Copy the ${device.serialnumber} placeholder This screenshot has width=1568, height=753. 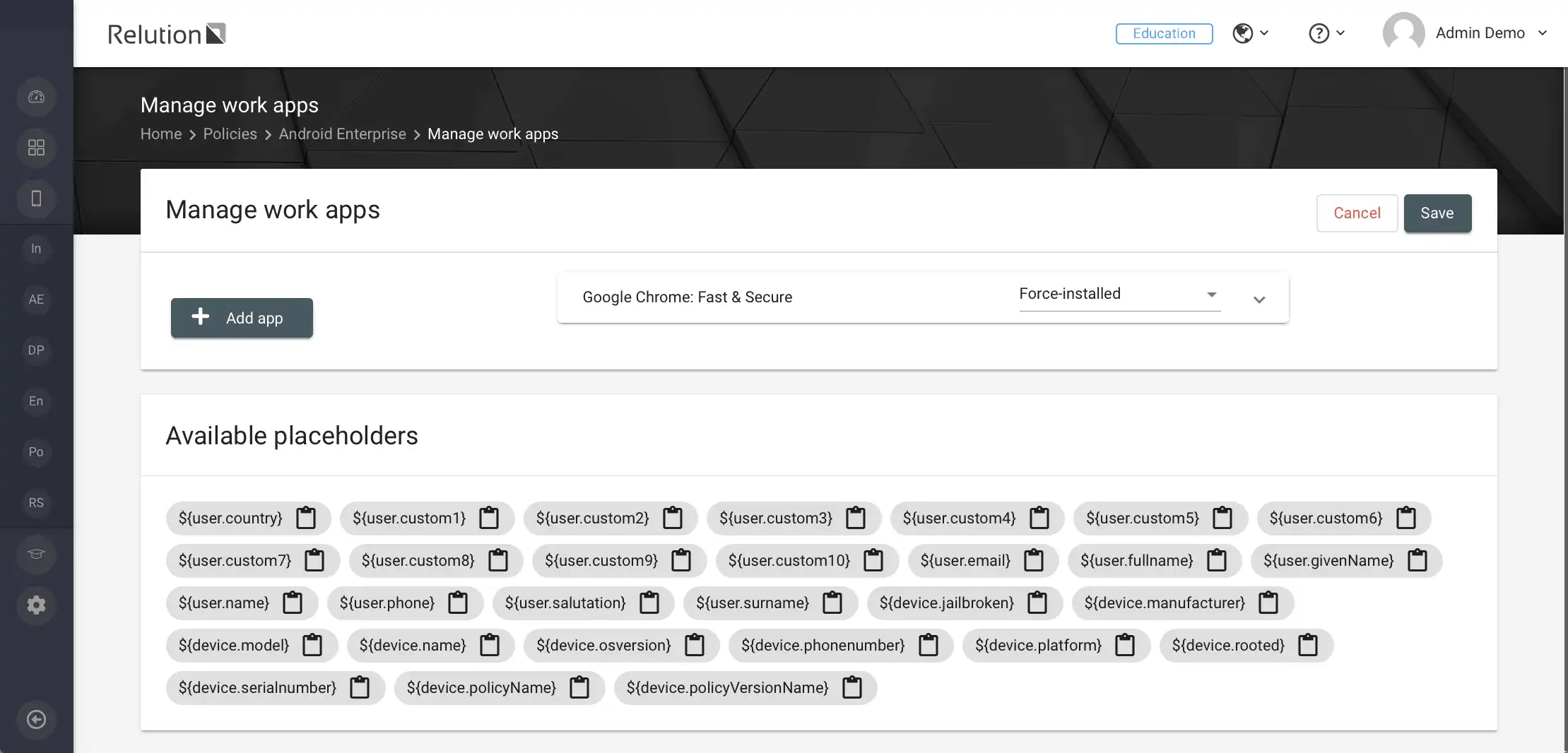click(x=360, y=687)
